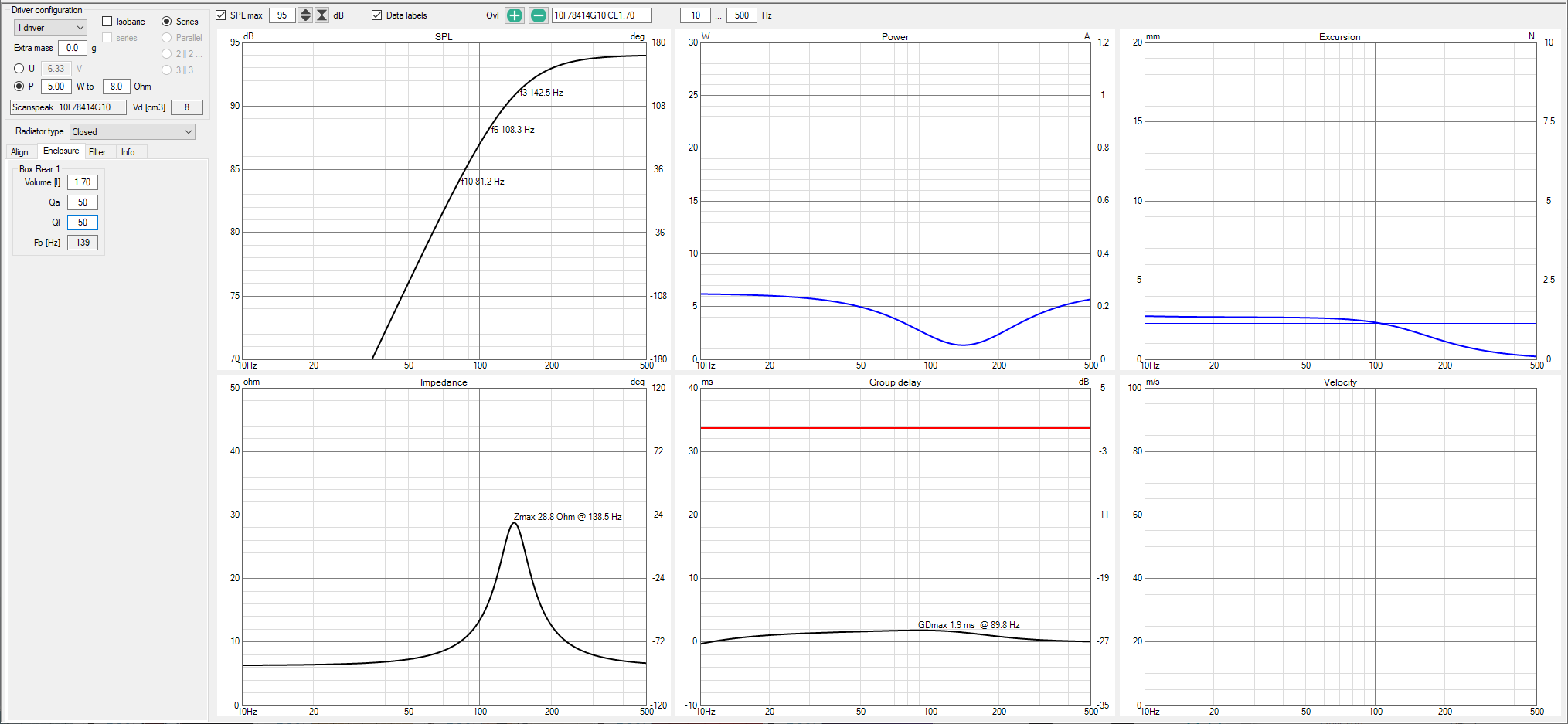
Task: Click the Vd [cm3] value field
Action: point(187,107)
